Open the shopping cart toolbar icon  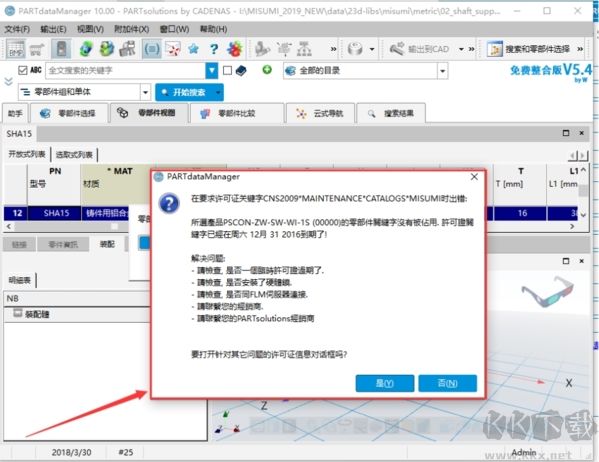pos(37,49)
